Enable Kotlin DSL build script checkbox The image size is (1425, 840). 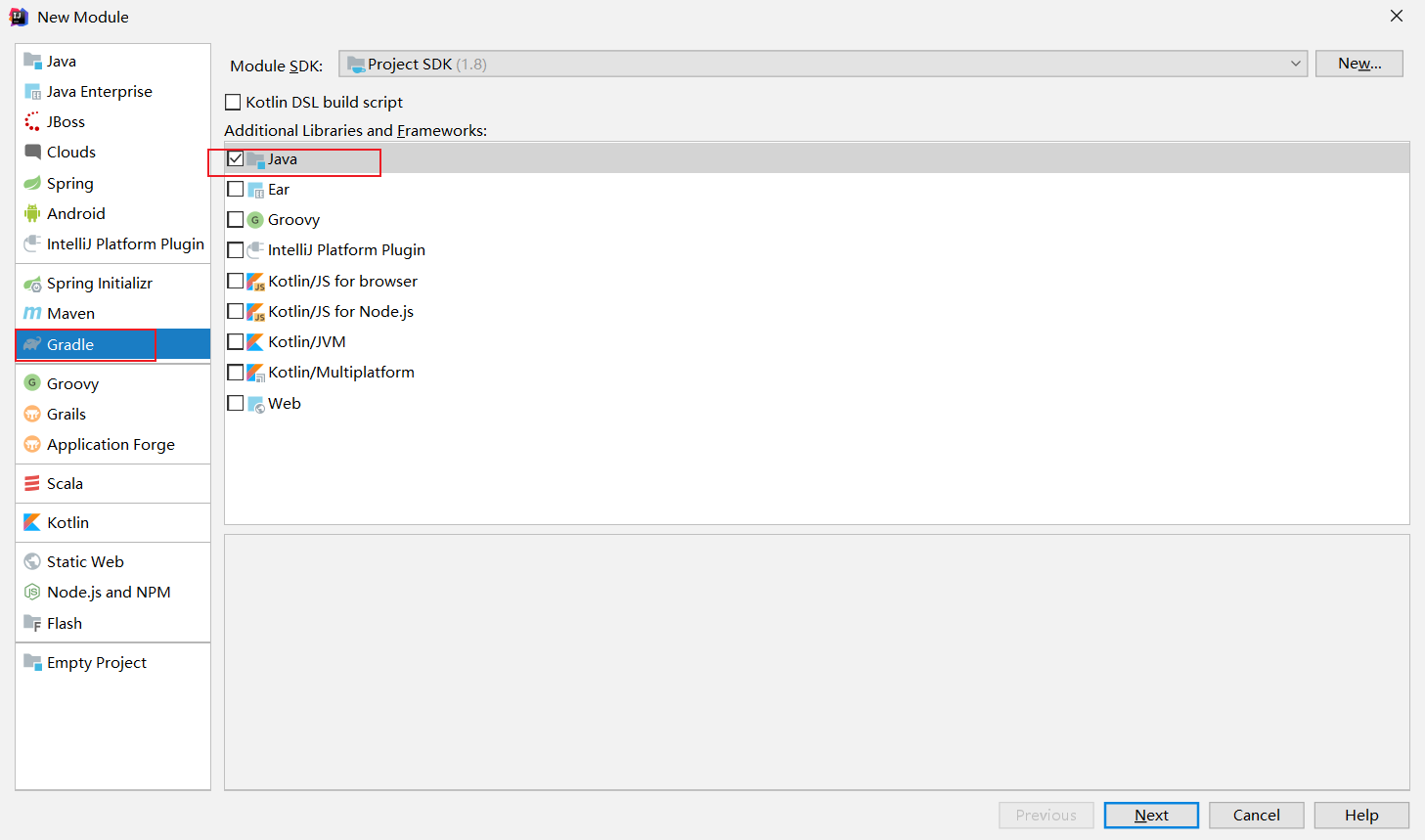coord(233,103)
